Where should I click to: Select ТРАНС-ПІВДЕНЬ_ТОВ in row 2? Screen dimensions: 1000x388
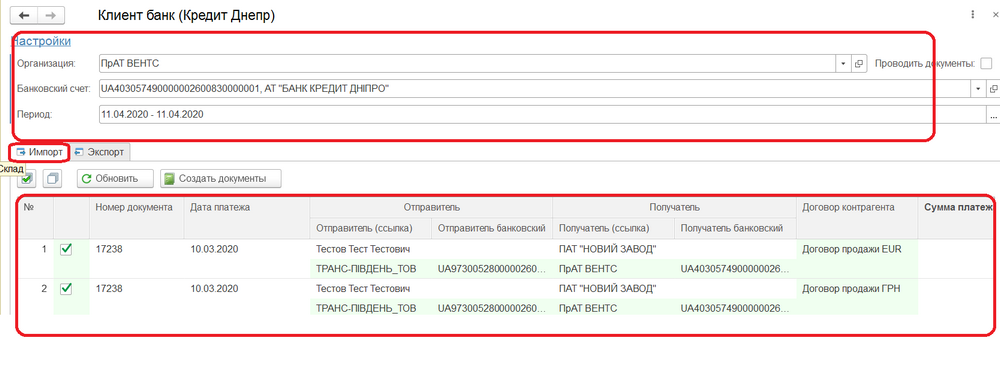(366, 308)
